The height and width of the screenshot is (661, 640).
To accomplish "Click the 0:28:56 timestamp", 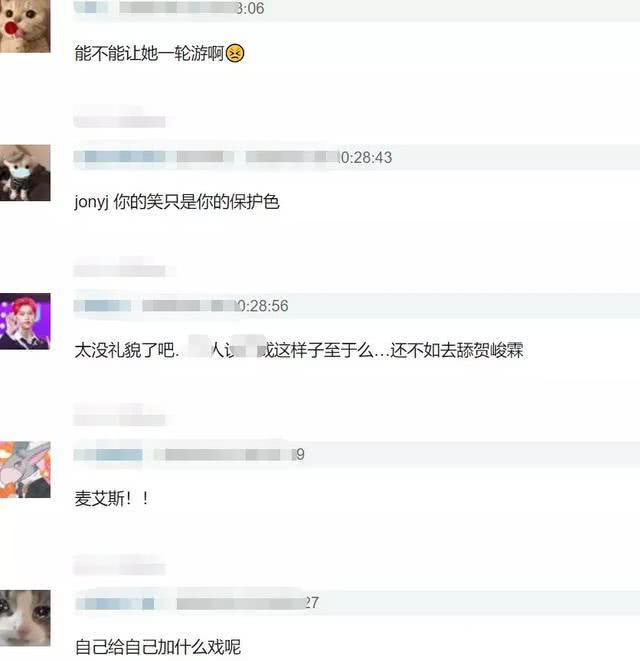I will pos(263,306).
